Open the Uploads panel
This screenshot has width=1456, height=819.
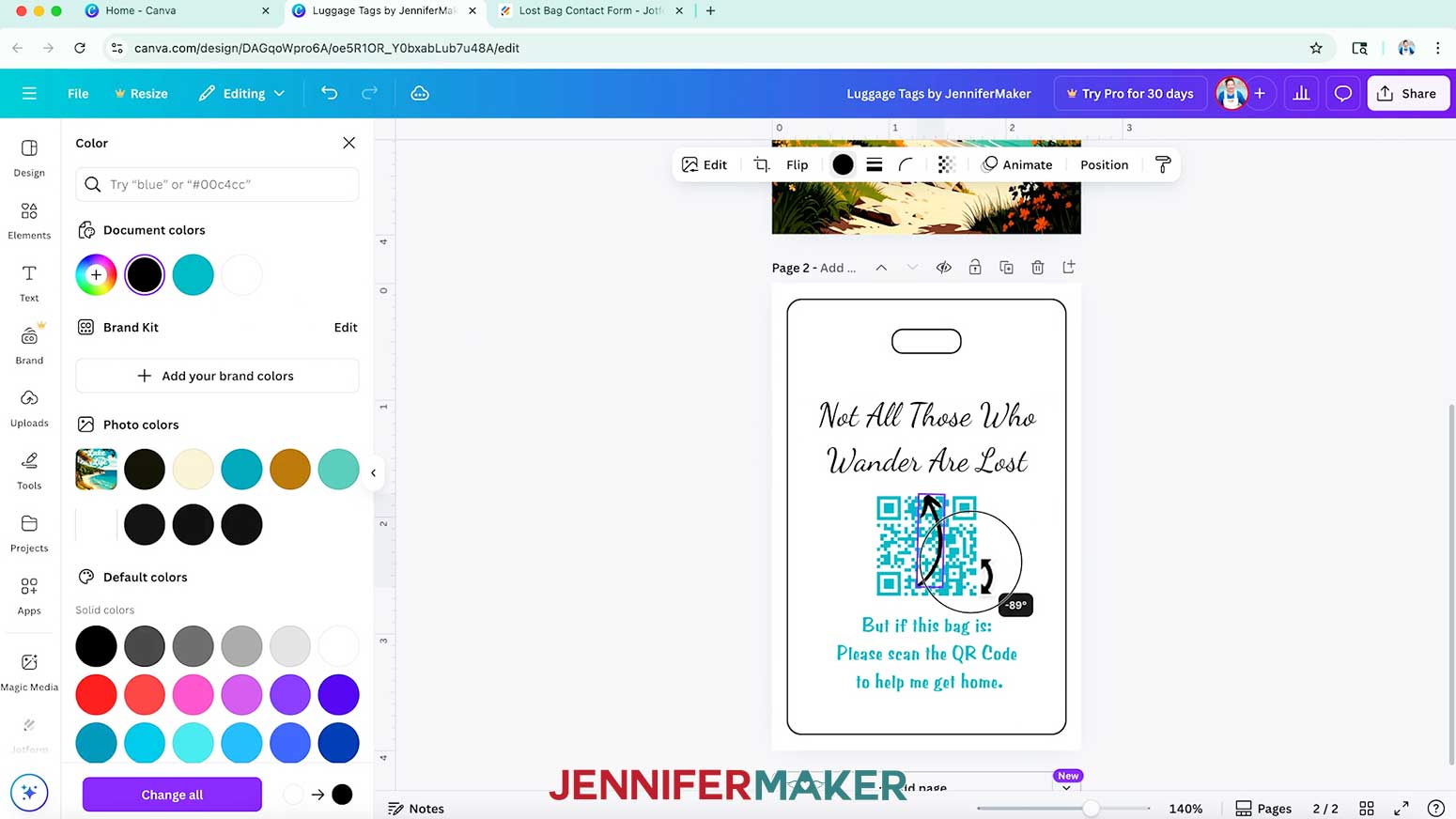pyautogui.click(x=29, y=408)
